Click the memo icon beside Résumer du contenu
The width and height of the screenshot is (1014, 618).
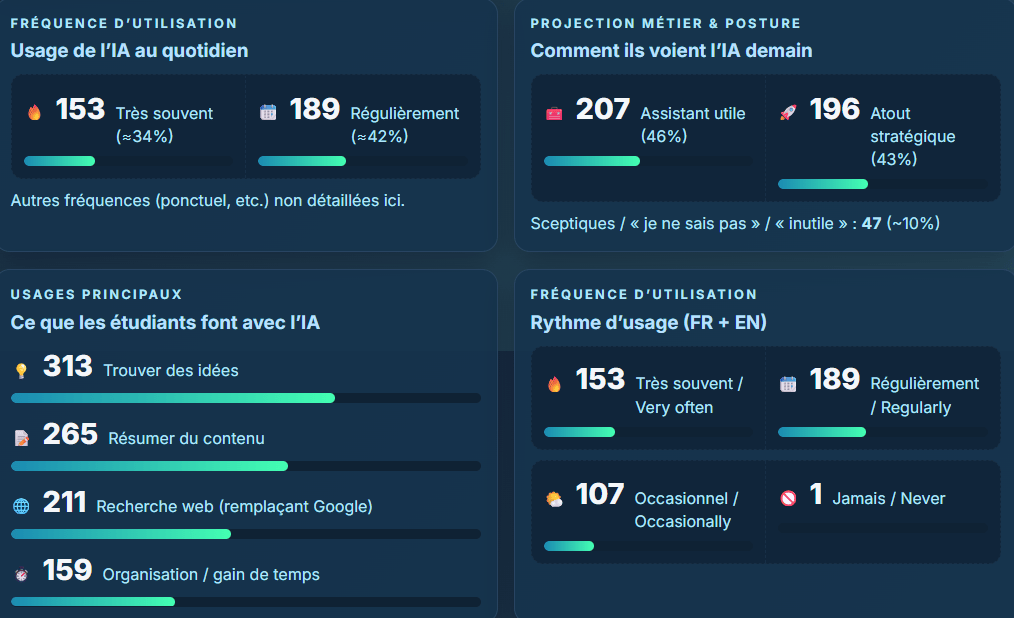[x=21, y=438]
